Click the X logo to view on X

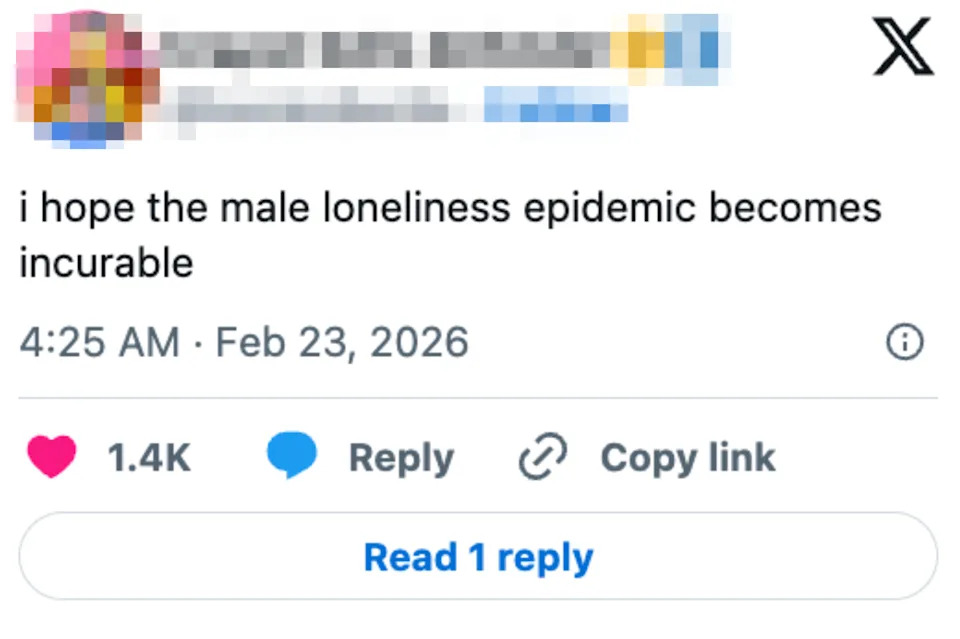tap(903, 46)
